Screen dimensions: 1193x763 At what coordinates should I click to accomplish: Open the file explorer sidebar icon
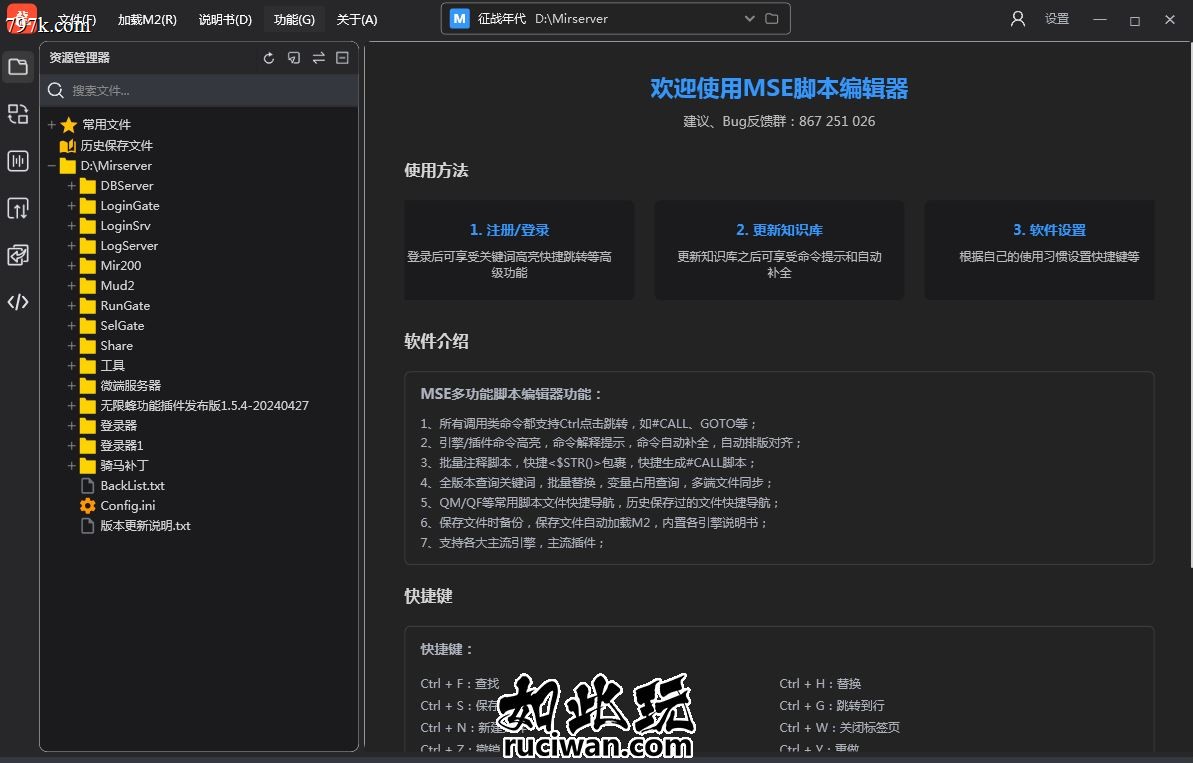[18, 67]
